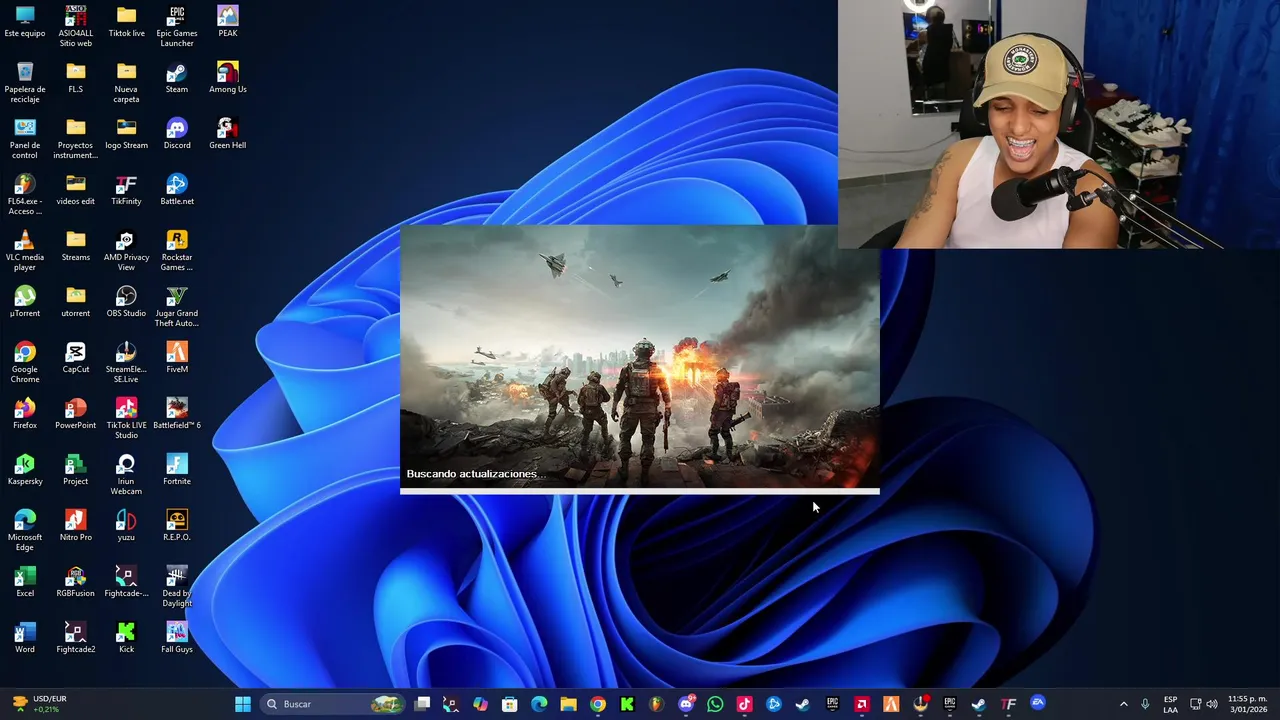Select the VLC media player shortcut
Screen dimensions: 1280x720
coord(25,251)
